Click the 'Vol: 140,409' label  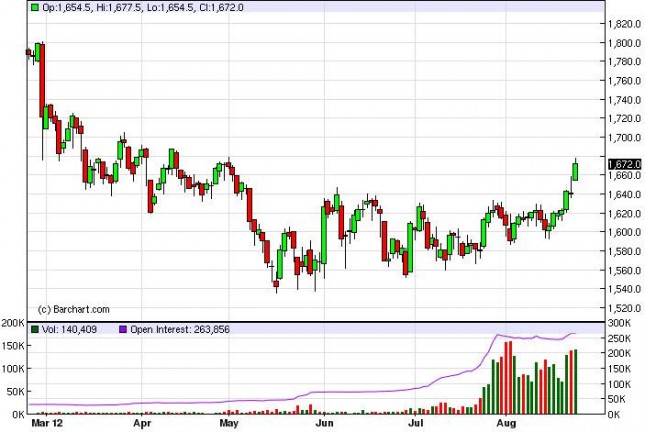point(69,329)
